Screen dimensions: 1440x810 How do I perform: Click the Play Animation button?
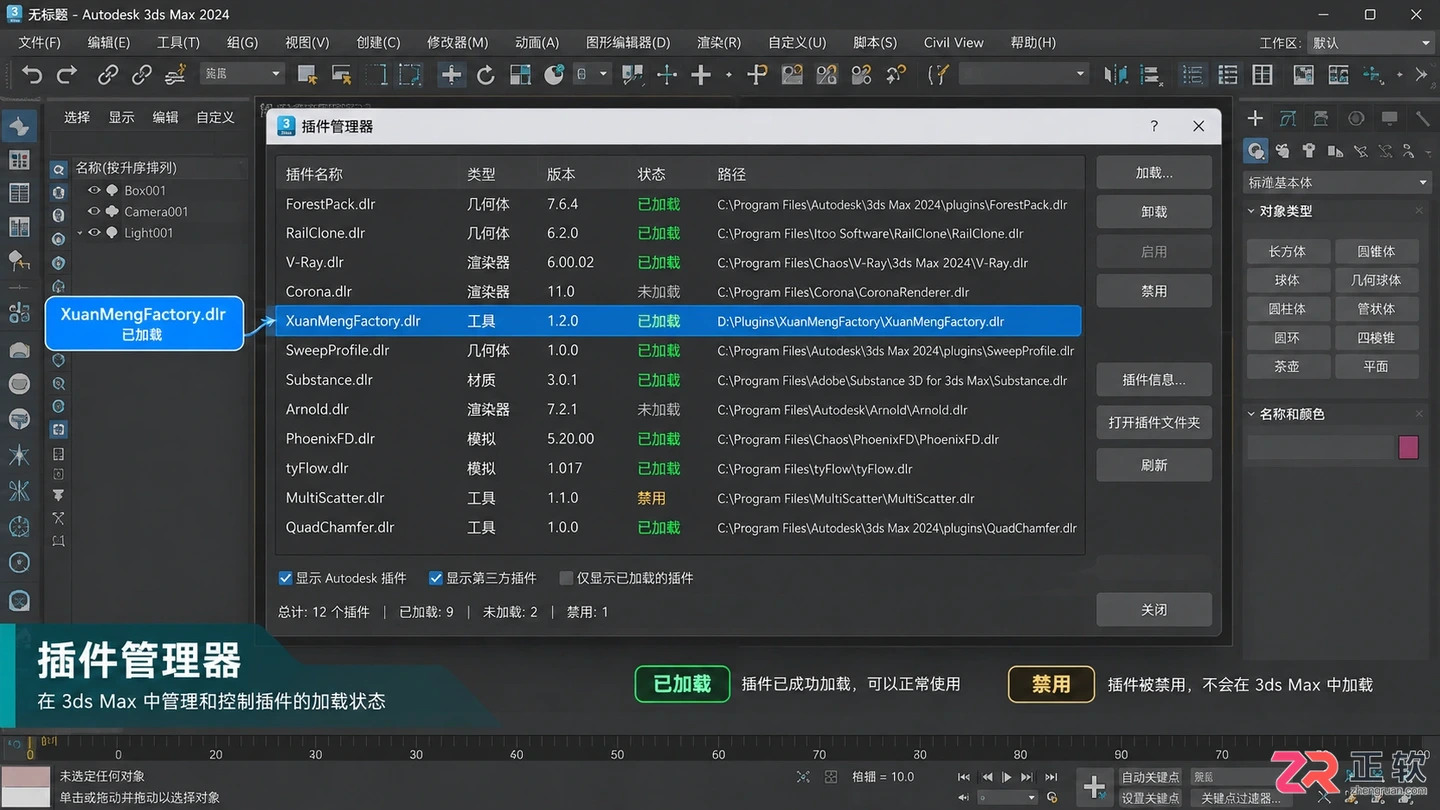click(x=1007, y=777)
